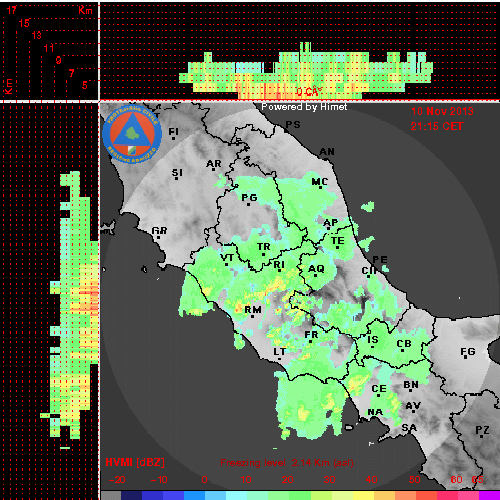This screenshot has height=500, width=500.
Task: Click the AN marker on the Adriatic coast
Action: click(327, 152)
